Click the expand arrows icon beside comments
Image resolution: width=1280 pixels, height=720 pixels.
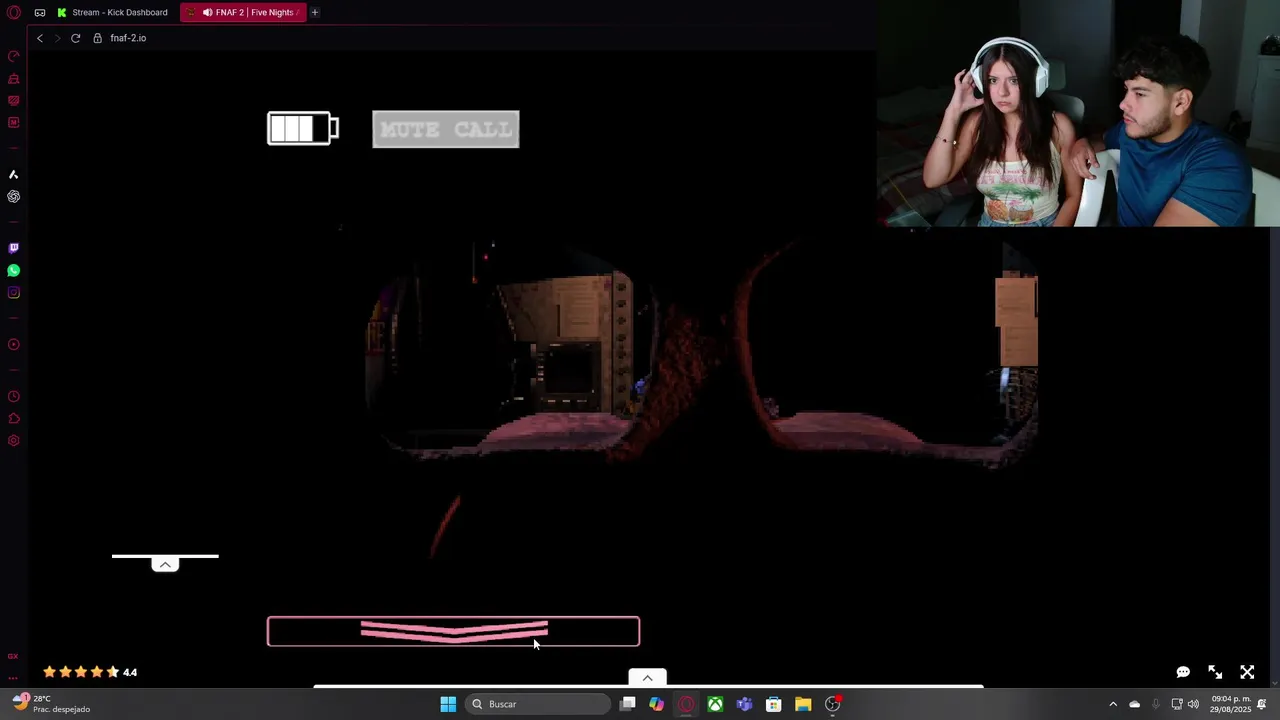pyautogui.click(x=1215, y=672)
